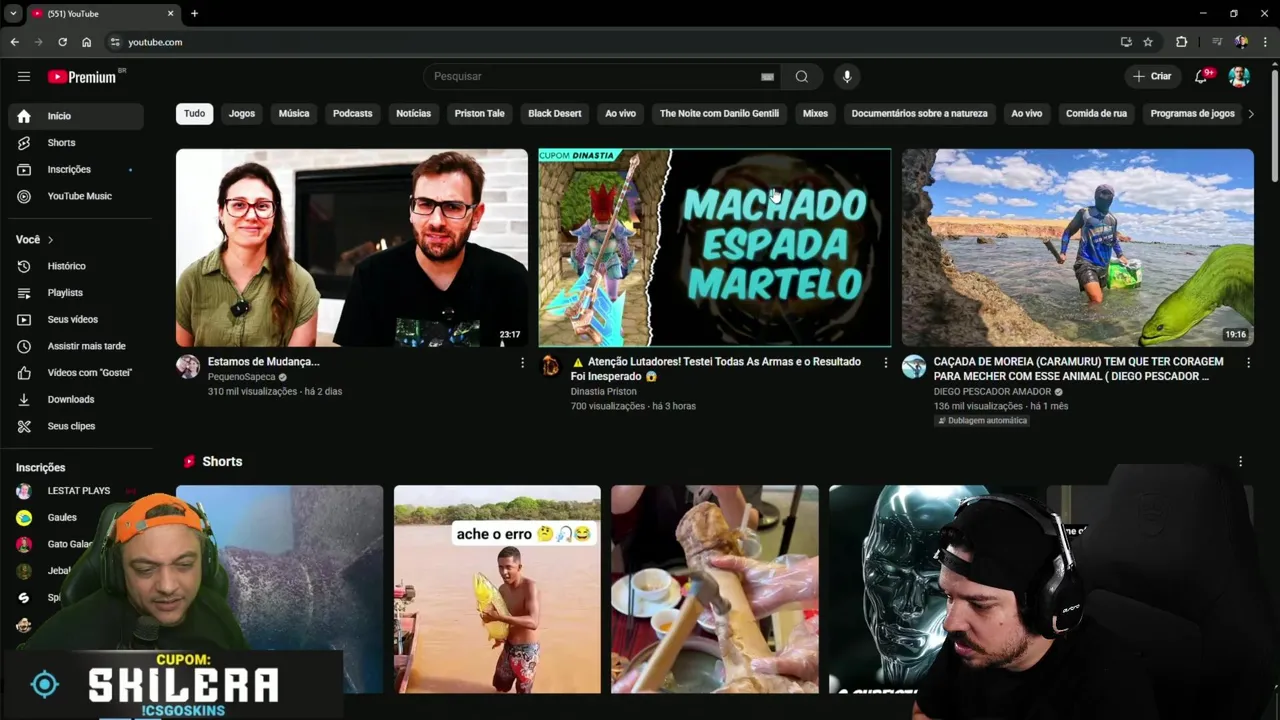Select the Black Desert filter chip
Viewport: 1280px width, 720px height.
click(554, 114)
